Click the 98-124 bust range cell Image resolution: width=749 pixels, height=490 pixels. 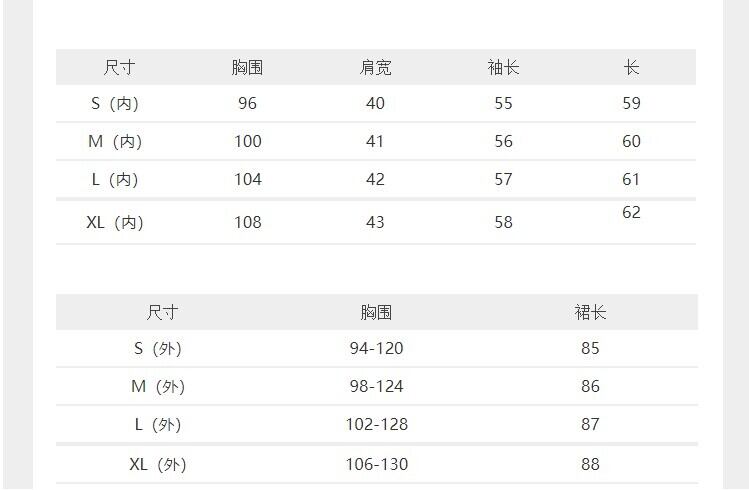point(376,386)
